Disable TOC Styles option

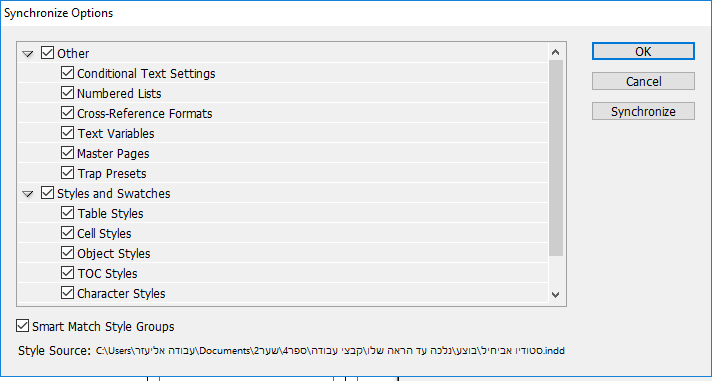point(67,272)
